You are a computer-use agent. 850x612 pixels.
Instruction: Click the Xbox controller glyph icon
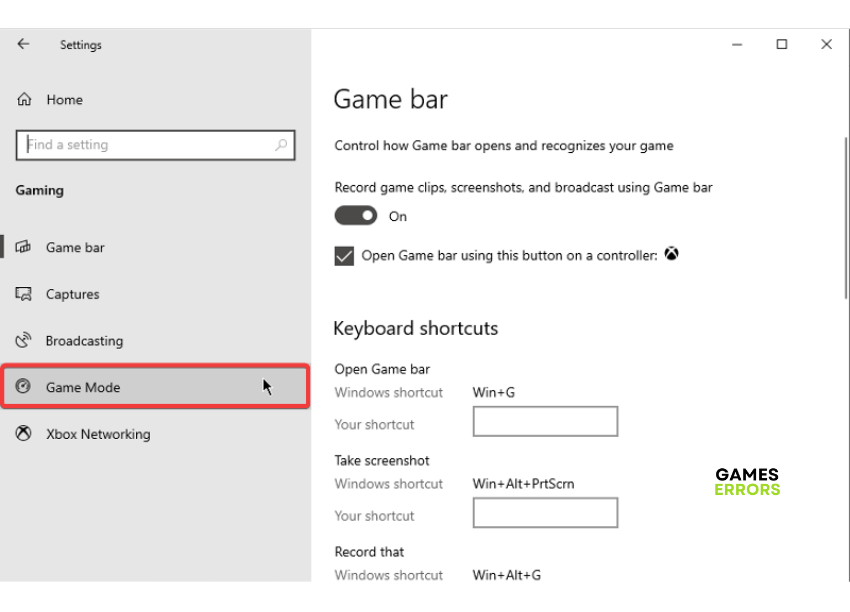click(671, 254)
